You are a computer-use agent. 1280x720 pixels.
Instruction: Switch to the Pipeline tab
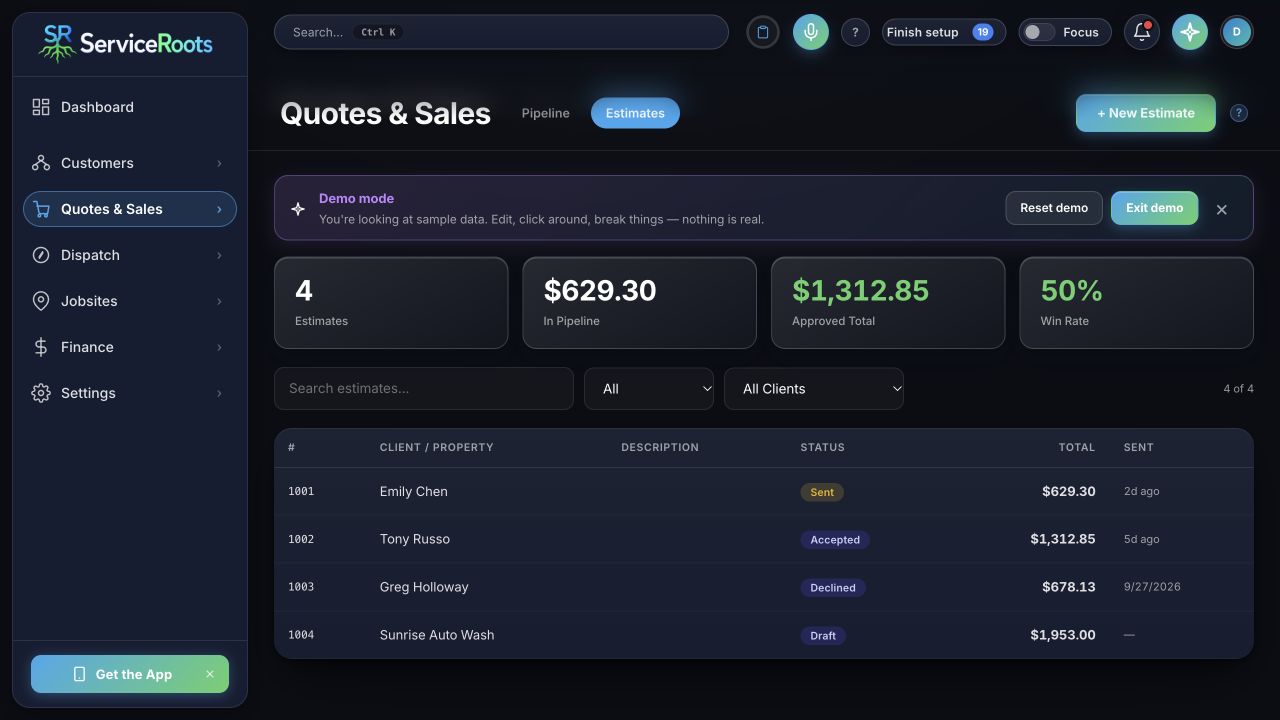[546, 113]
